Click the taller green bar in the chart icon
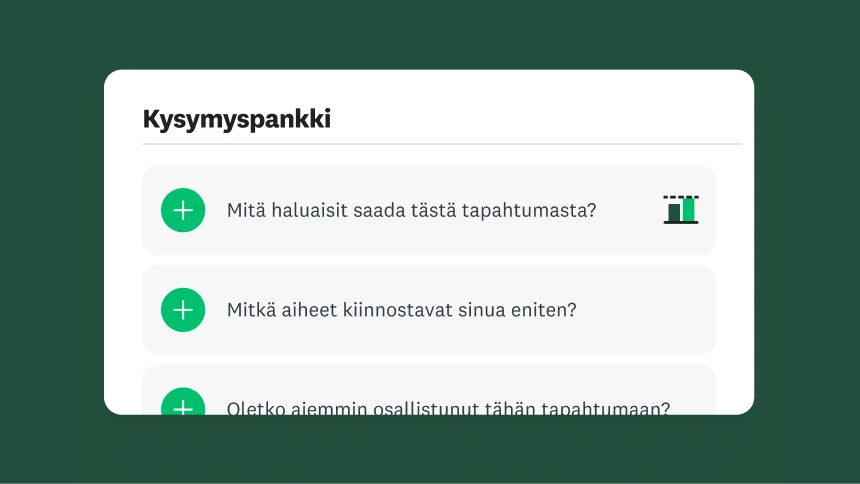 pos(688,210)
